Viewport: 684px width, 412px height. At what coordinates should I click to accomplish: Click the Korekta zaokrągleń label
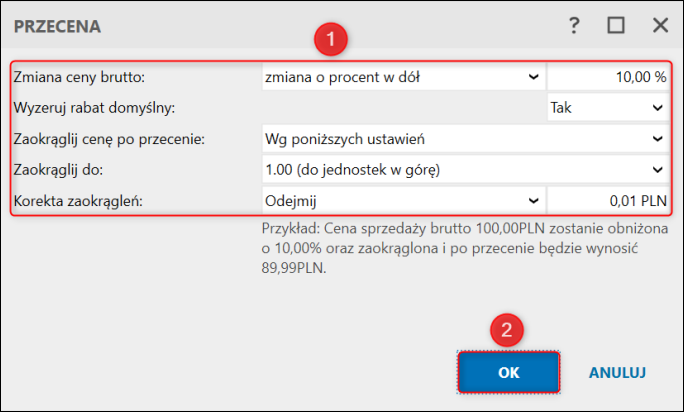coord(78,201)
